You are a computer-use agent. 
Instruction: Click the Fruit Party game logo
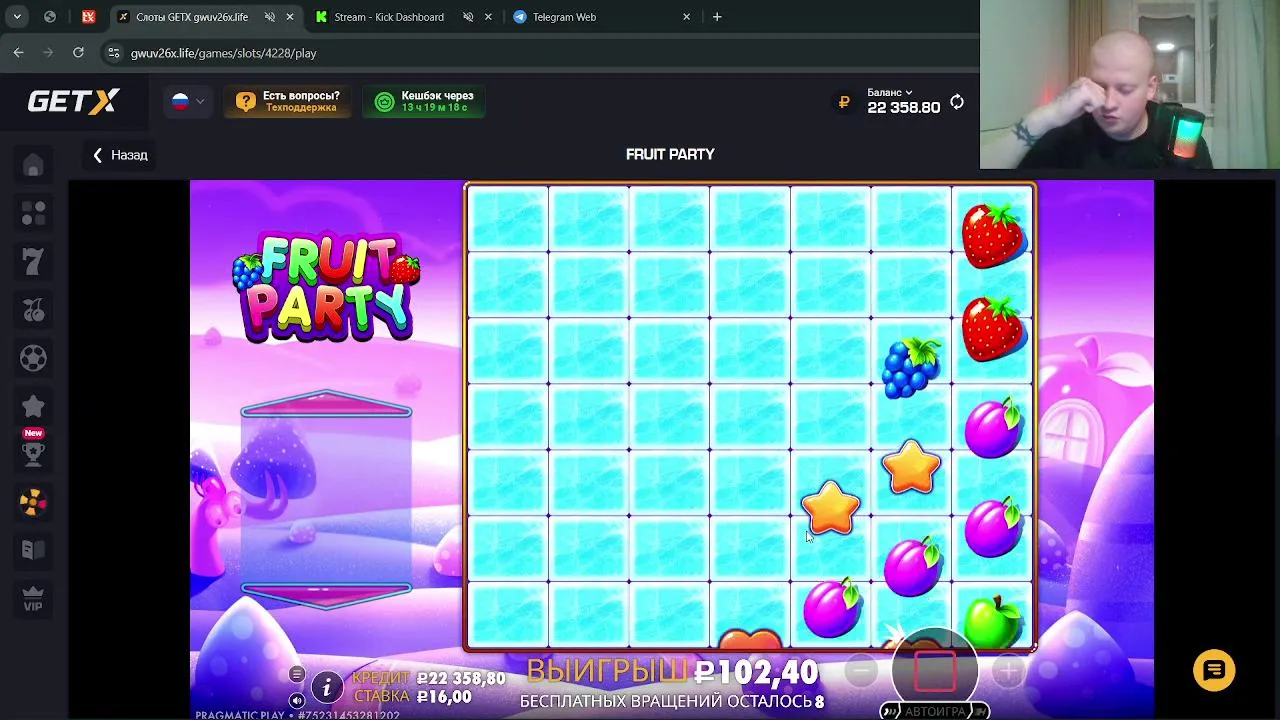[x=326, y=288]
